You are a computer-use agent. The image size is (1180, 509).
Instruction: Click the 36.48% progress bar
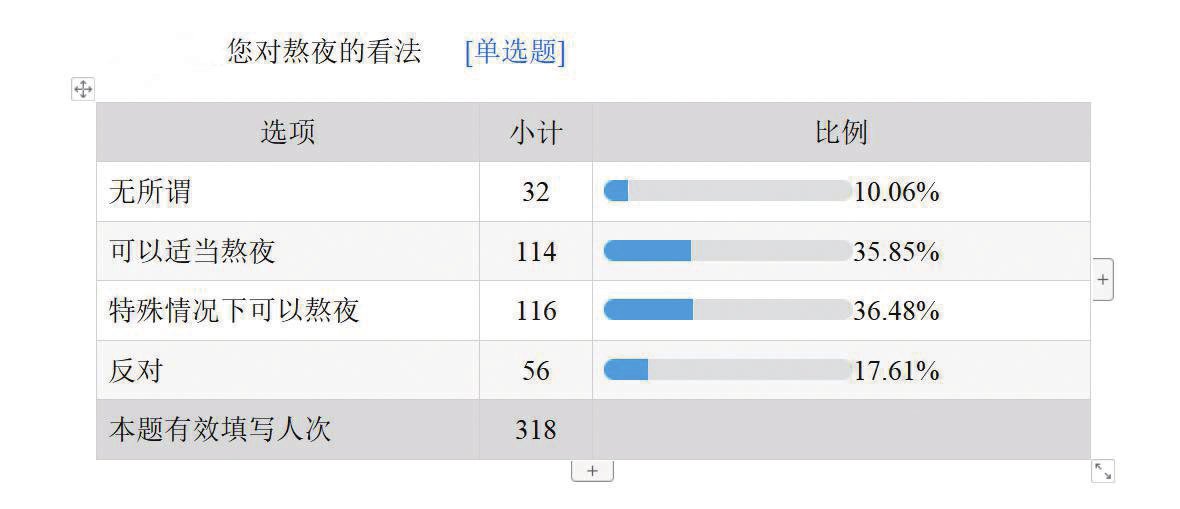[727, 310]
